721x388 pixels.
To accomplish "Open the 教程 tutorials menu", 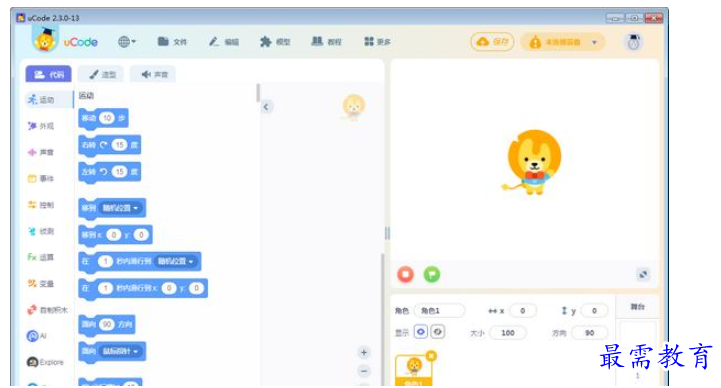I will tap(326, 42).
